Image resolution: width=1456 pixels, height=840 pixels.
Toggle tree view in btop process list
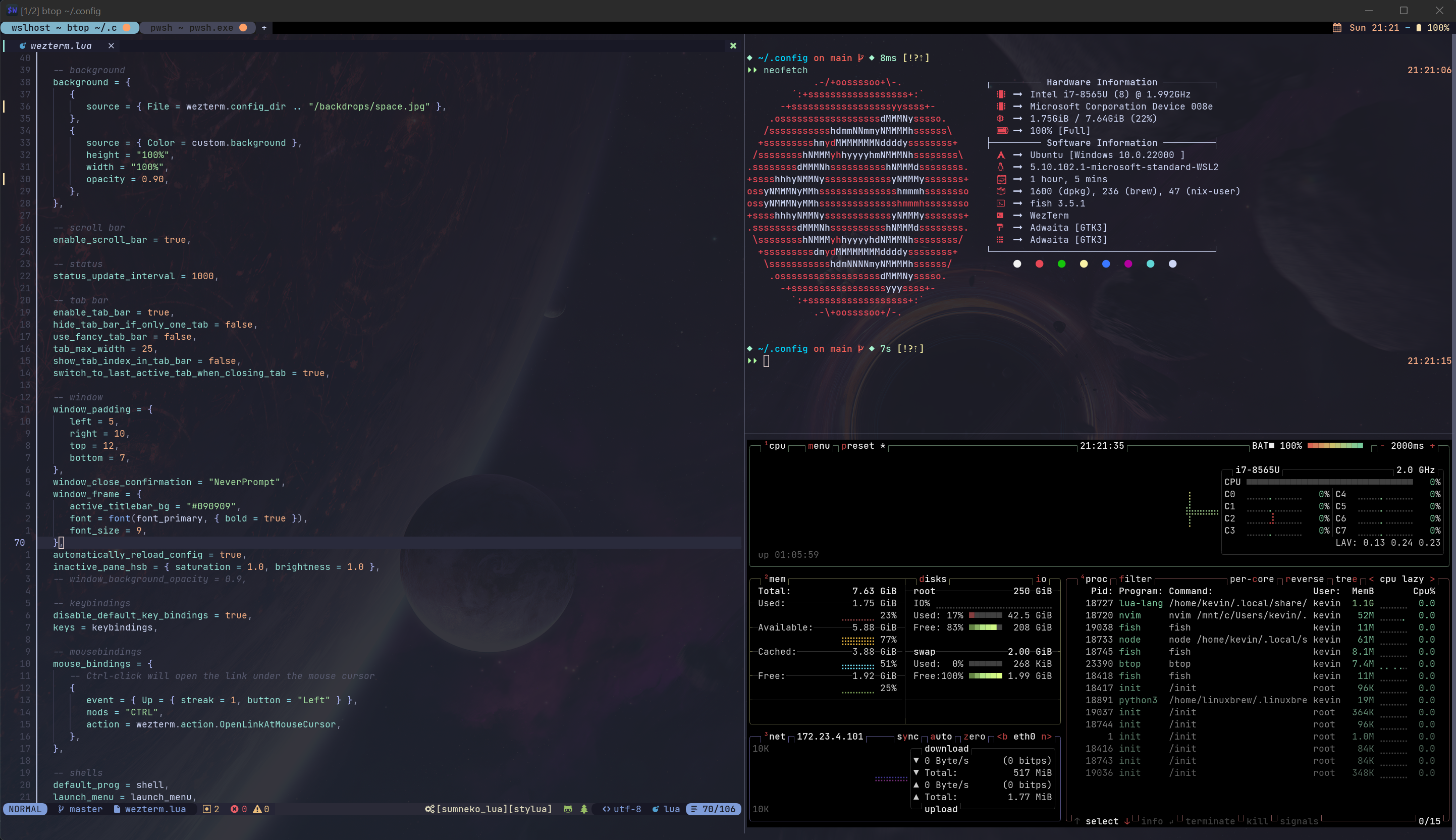coord(1346,579)
